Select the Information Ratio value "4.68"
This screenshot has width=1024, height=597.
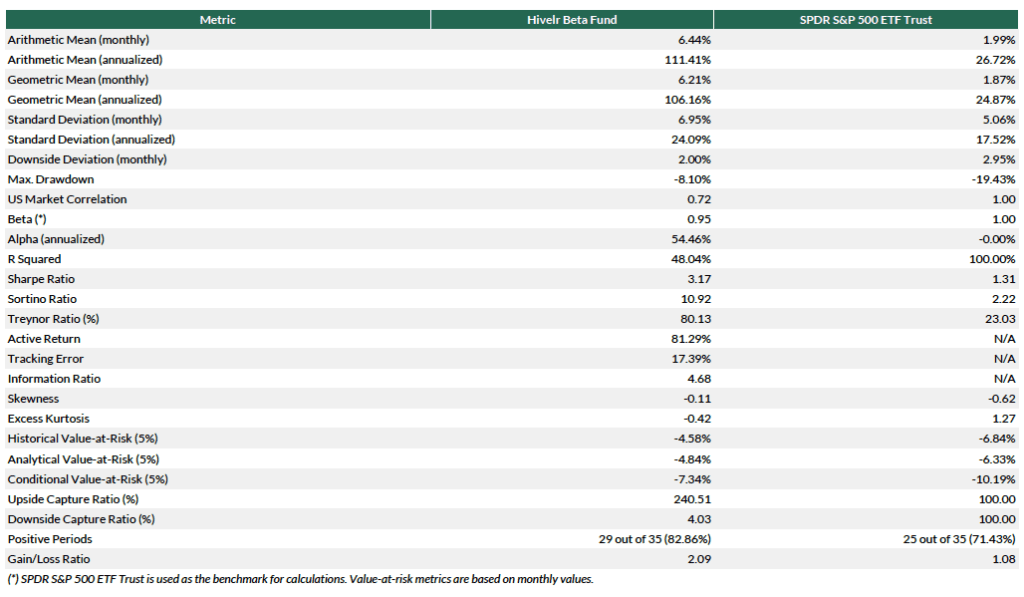(699, 379)
